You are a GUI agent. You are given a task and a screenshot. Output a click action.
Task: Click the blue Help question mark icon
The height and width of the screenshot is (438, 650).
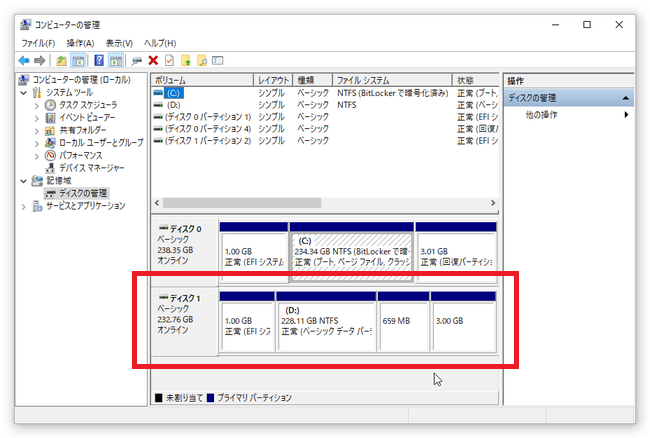pyautogui.click(x=99, y=60)
